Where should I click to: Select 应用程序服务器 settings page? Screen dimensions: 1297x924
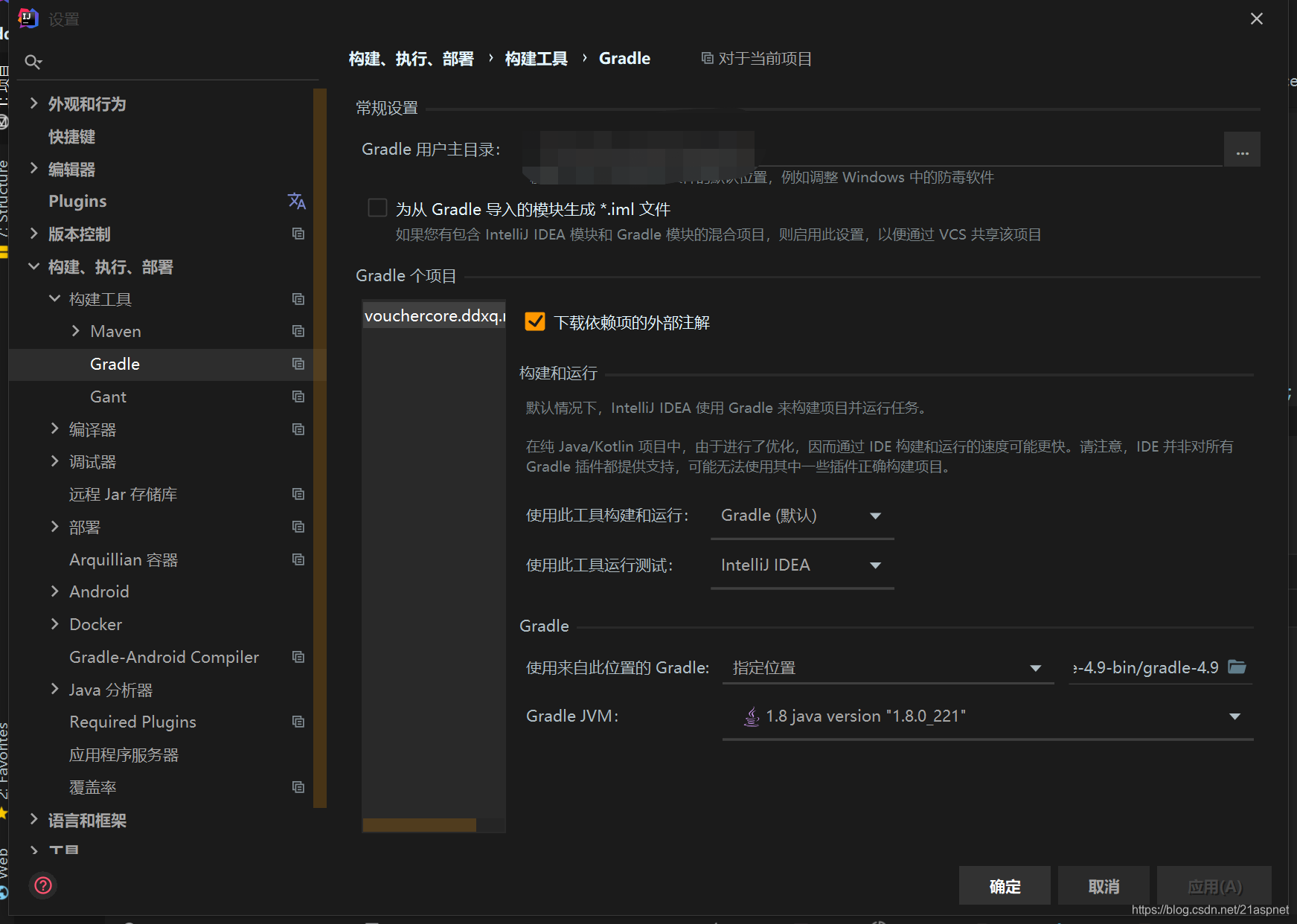(124, 754)
